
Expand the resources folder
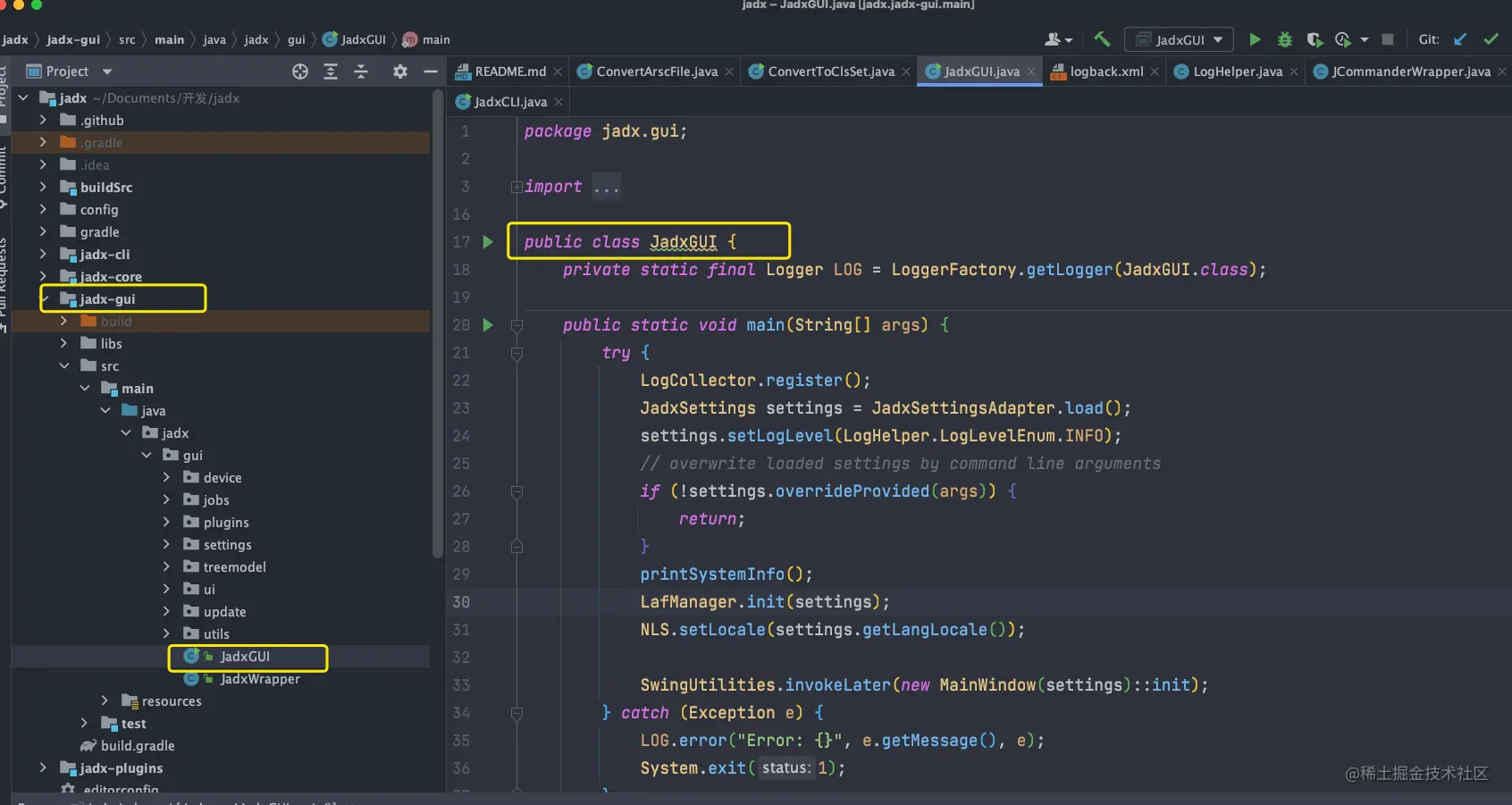(105, 700)
